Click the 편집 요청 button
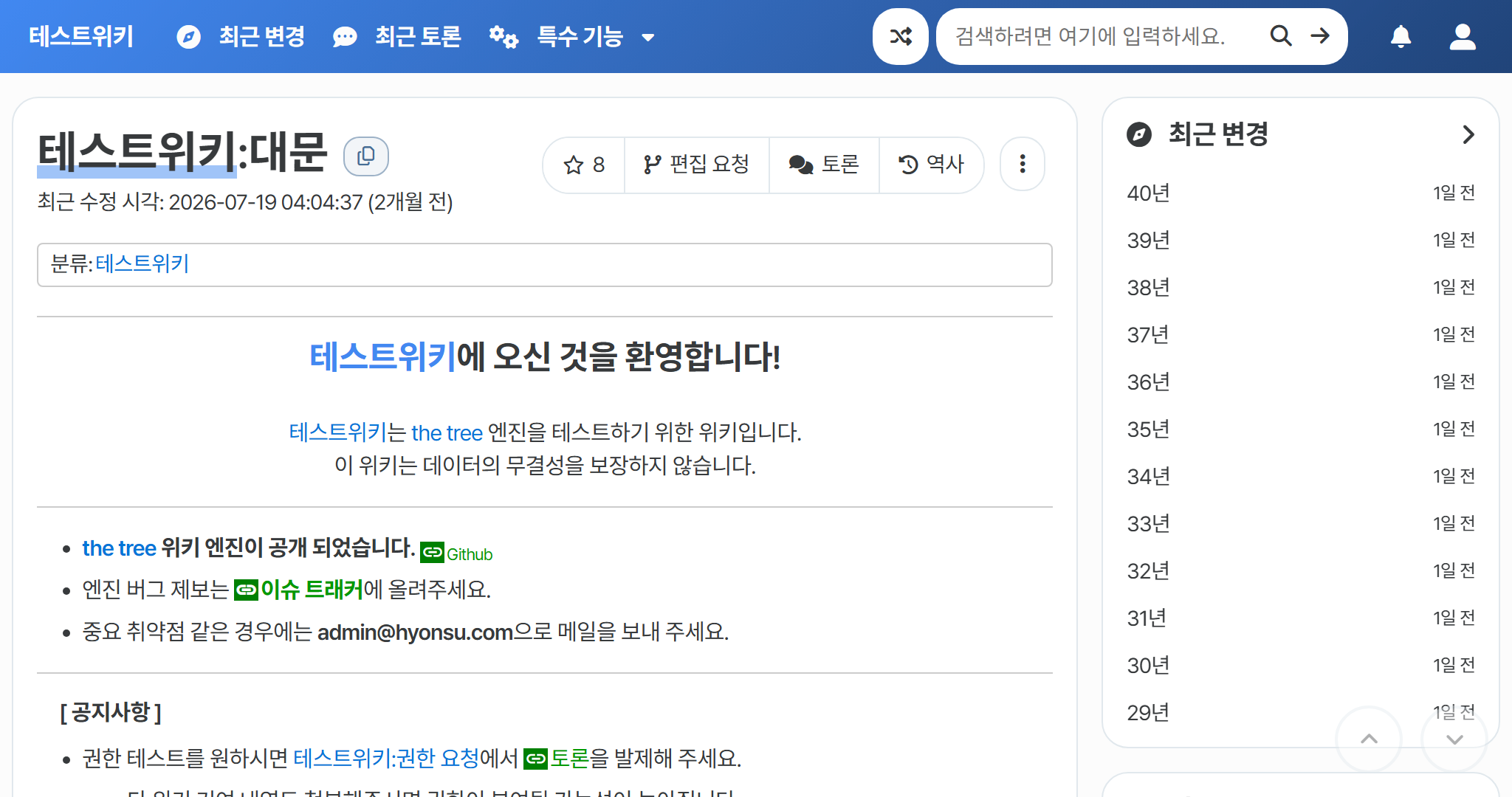Screen dimensions: 1512x797 697,165
